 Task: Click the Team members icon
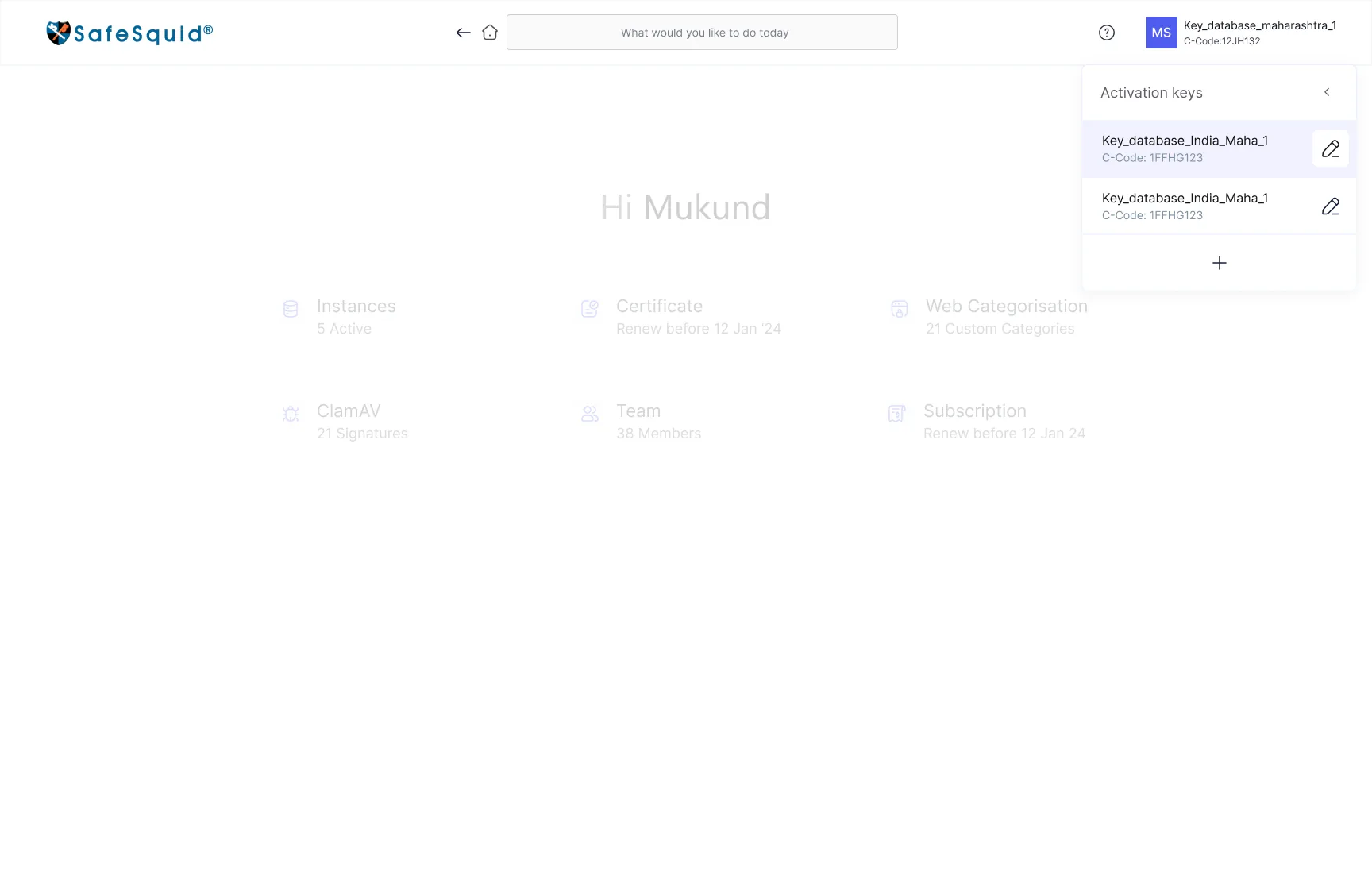click(x=590, y=414)
